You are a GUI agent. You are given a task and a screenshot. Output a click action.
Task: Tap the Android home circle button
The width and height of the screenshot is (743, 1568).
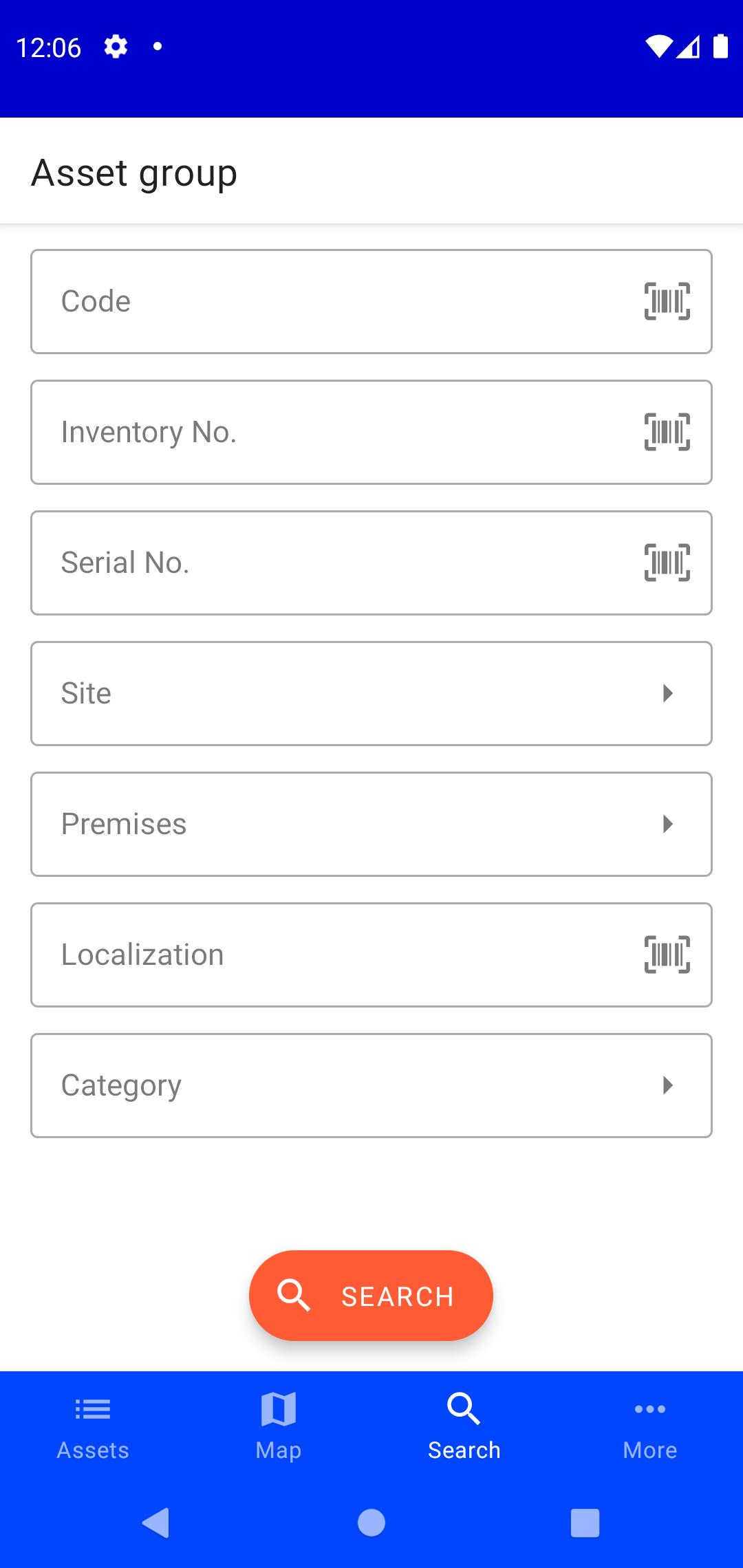click(371, 1523)
